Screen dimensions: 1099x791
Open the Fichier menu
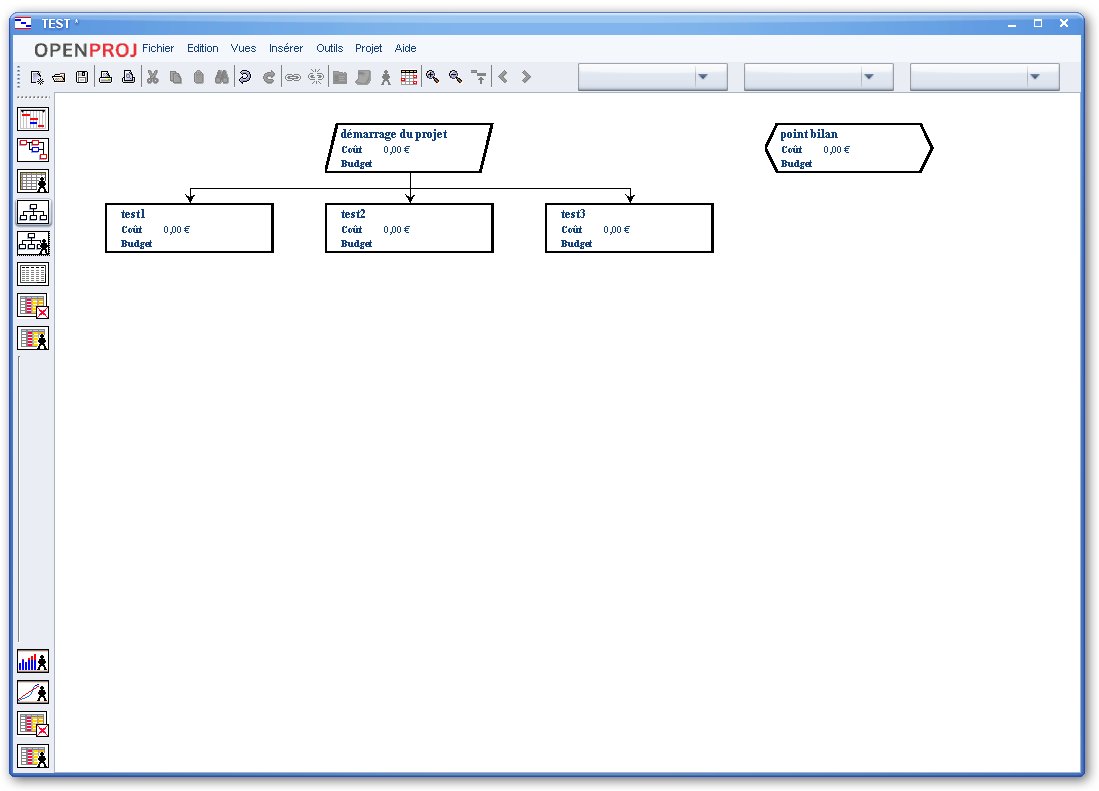click(x=158, y=48)
